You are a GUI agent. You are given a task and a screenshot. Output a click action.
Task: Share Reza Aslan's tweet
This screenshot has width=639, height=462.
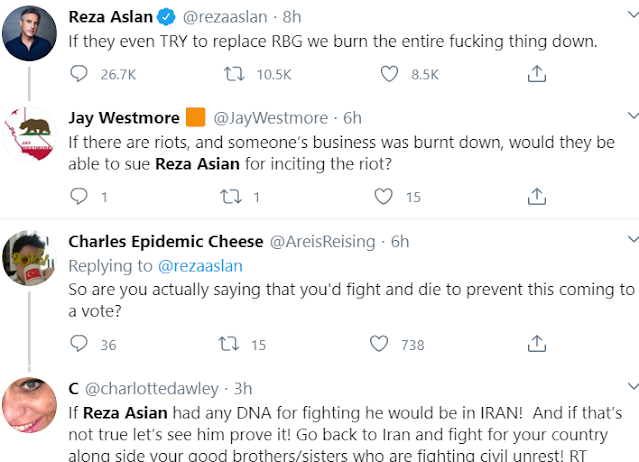click(536, 73)
